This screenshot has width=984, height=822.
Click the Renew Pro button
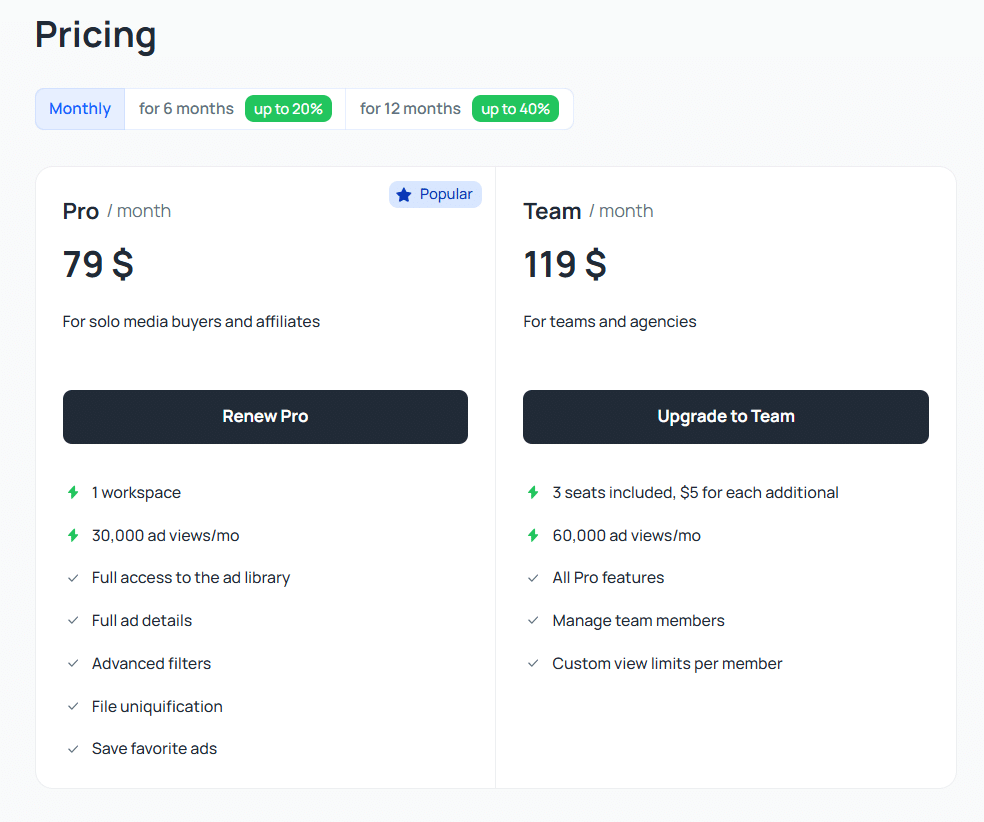(x=265, y=417)
